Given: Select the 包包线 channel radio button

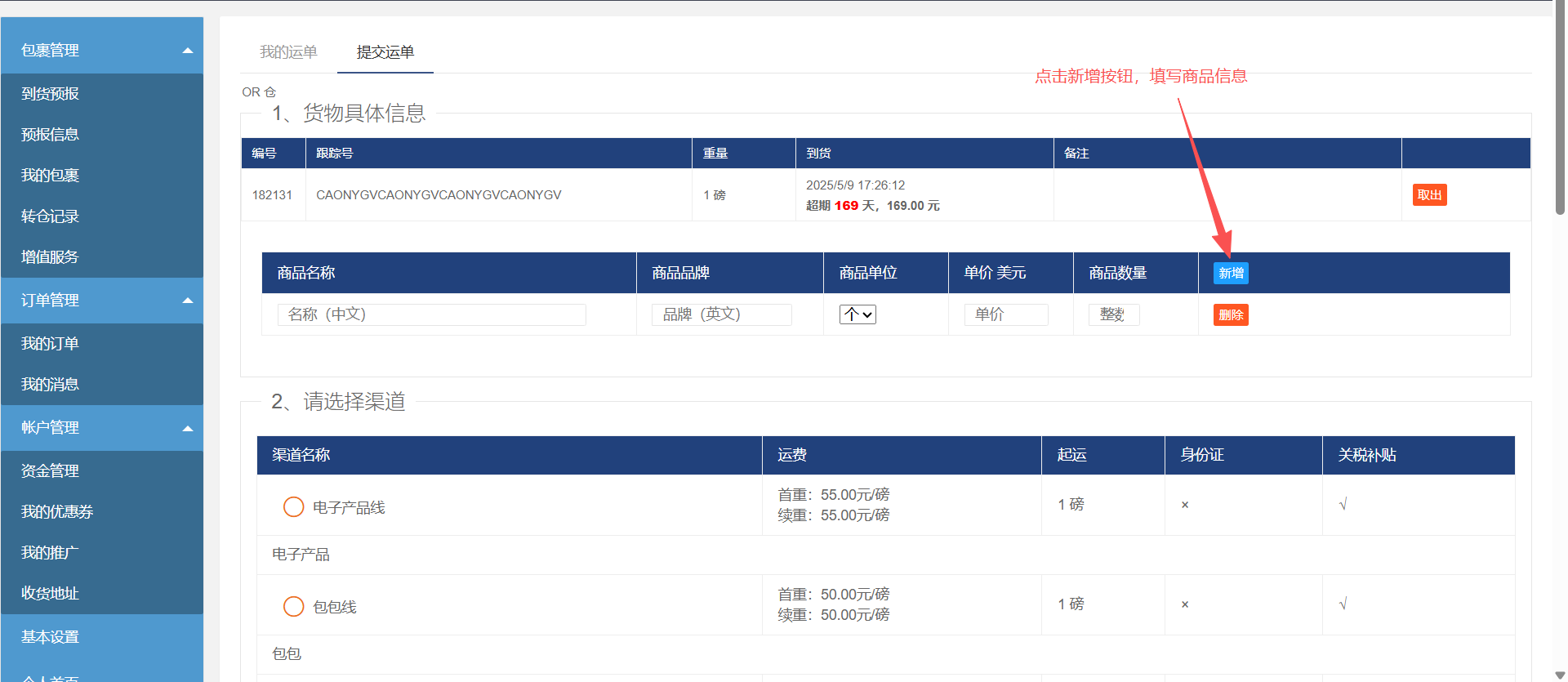Looking at the screenshot, I should (x=293, y=607).
